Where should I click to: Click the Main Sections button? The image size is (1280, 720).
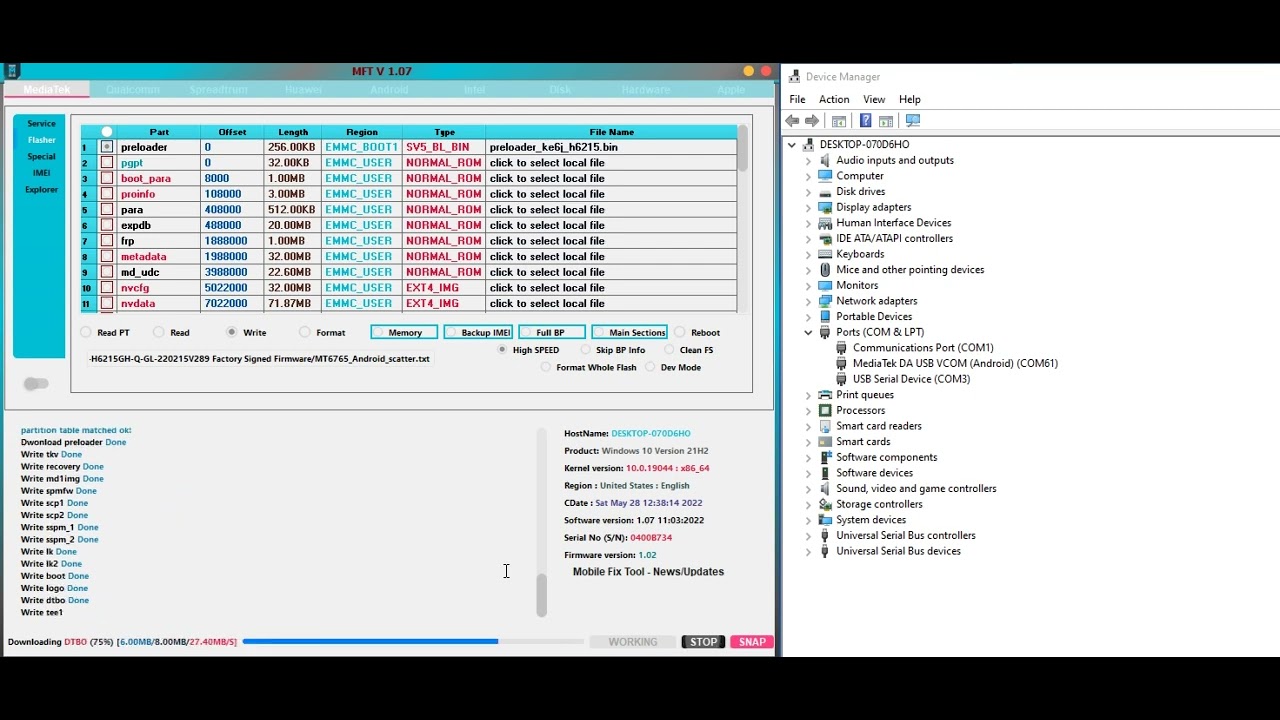(x=629, y=333)
